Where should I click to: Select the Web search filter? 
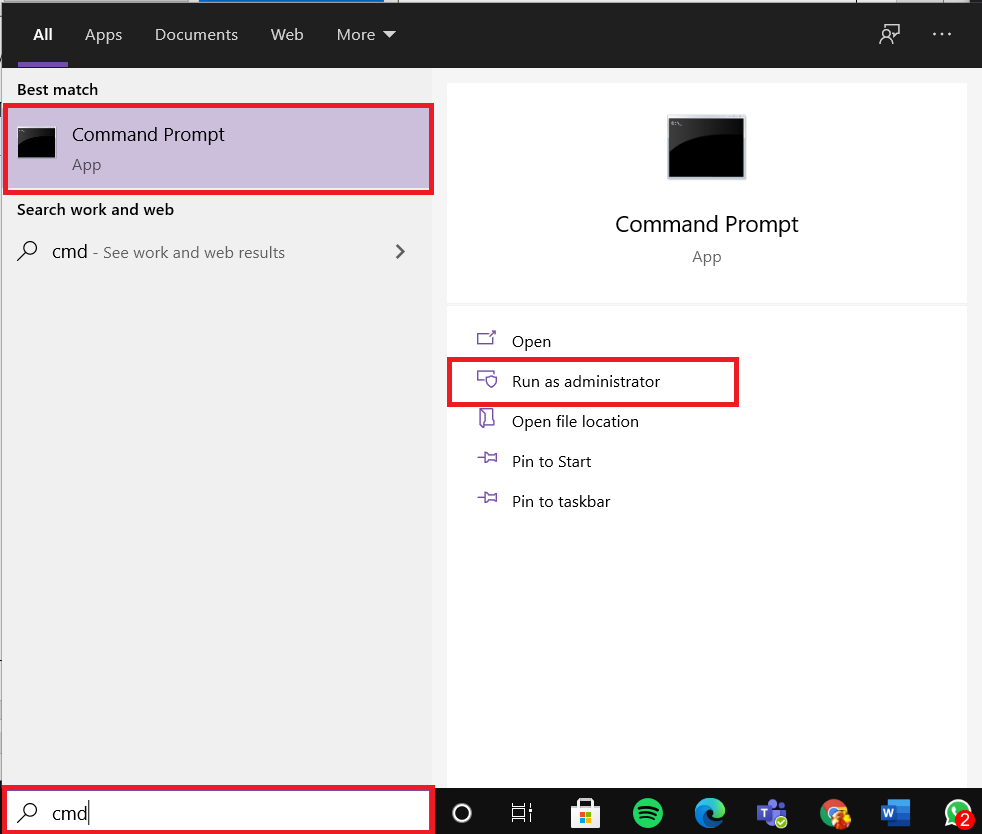(x=287, y=34)
